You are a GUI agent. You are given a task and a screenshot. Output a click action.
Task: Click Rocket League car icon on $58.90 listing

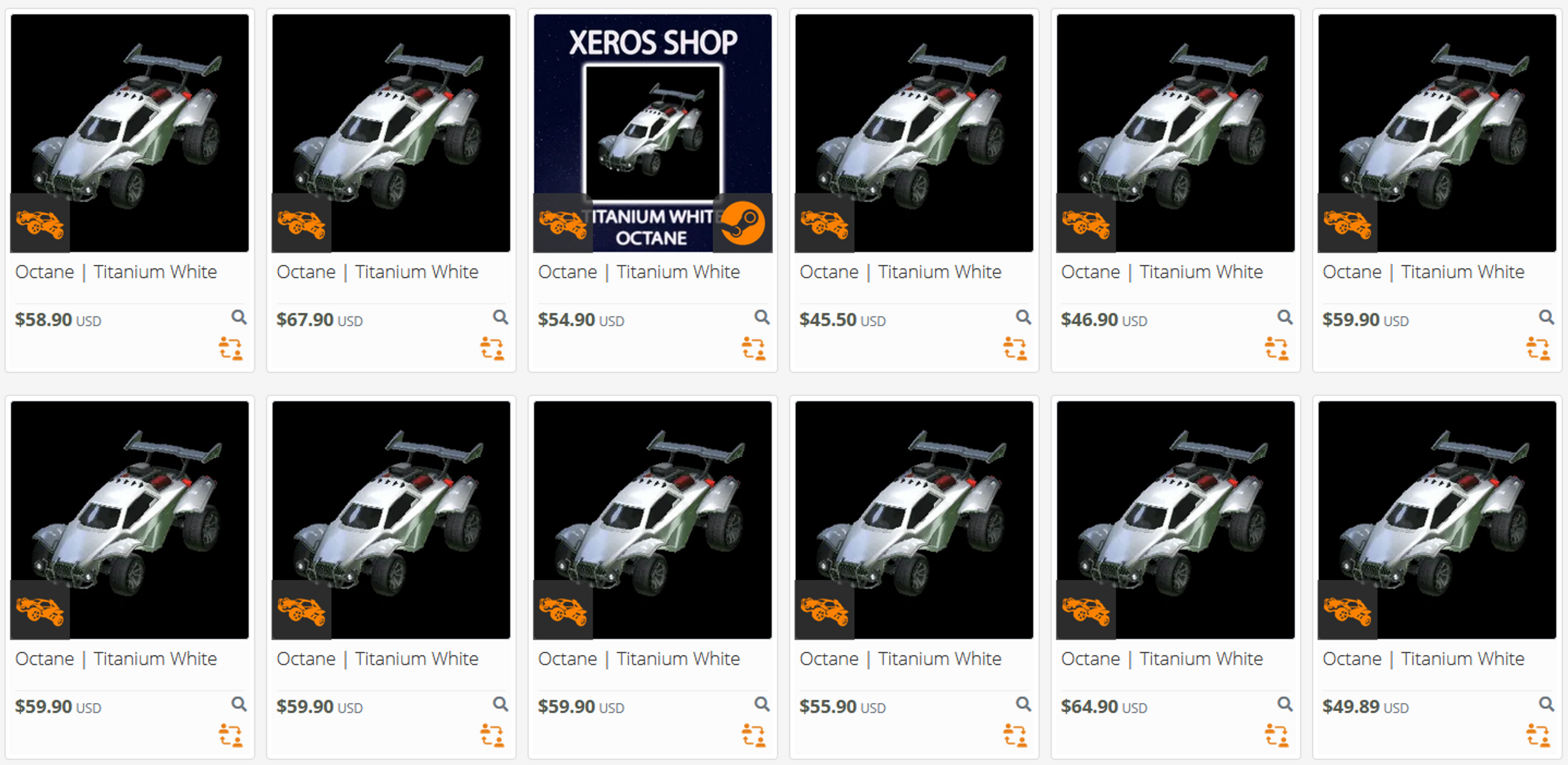tap(40, 223)
